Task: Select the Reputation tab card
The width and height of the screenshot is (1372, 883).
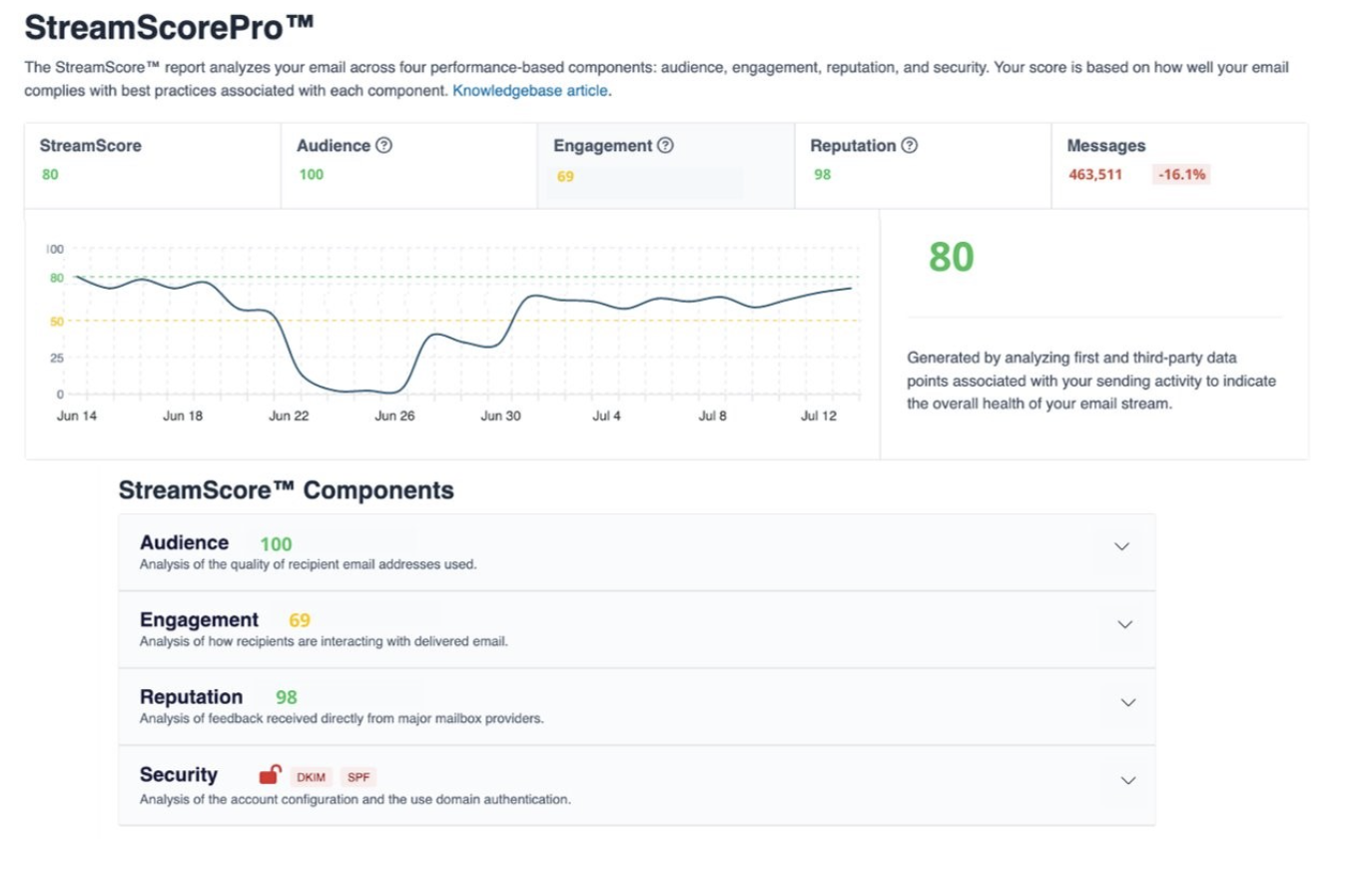Action: point(923,166)
